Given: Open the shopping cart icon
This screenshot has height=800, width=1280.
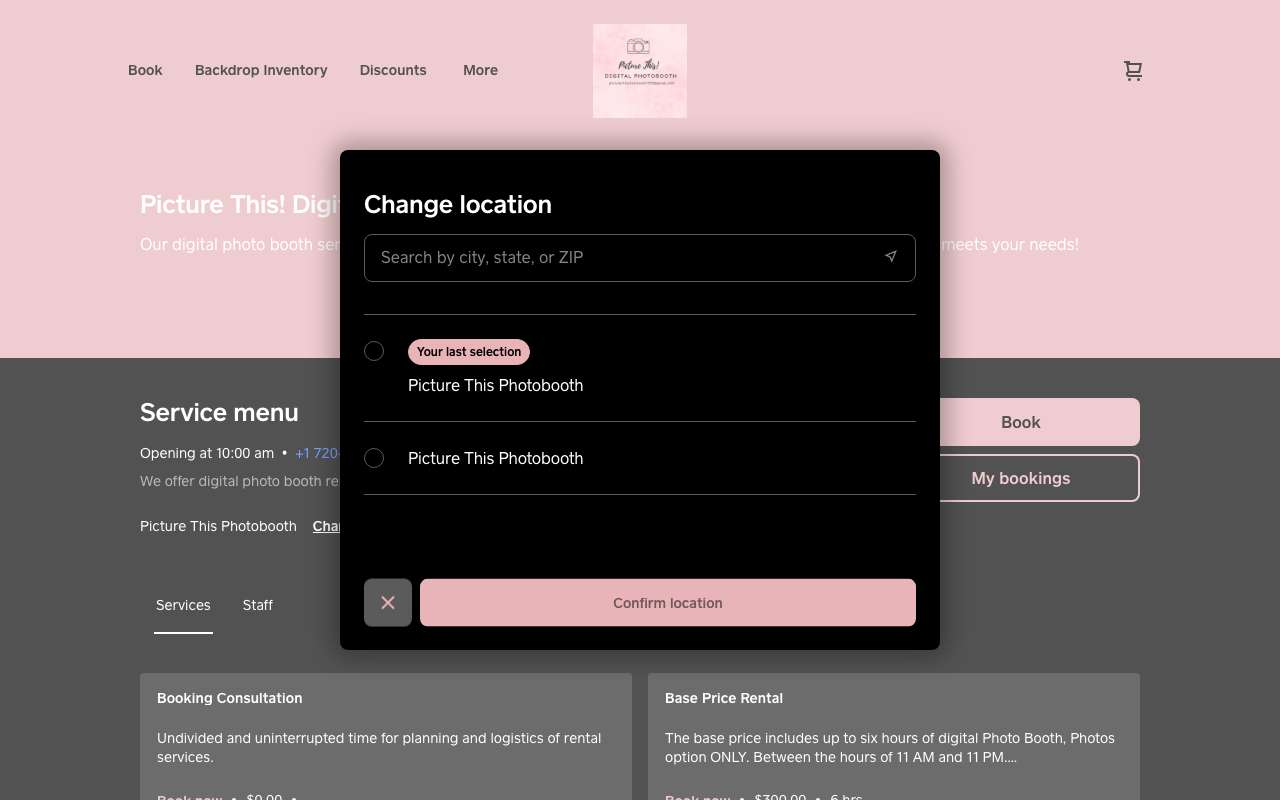Looking at the screenshot, I should point(1132,71).
